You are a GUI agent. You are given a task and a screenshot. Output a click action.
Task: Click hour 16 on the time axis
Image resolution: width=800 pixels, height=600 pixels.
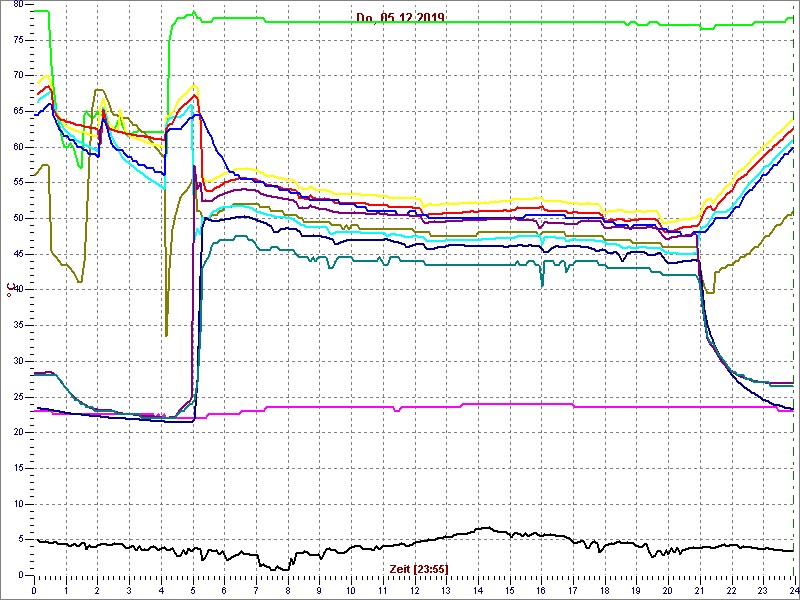pos(540,591)
